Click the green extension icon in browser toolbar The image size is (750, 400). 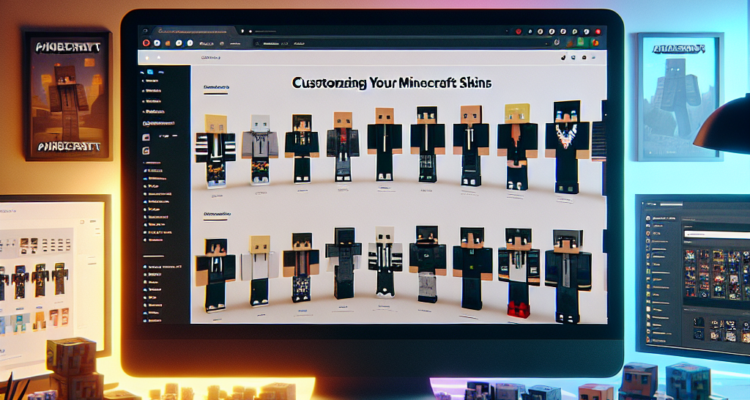point(580,43)
